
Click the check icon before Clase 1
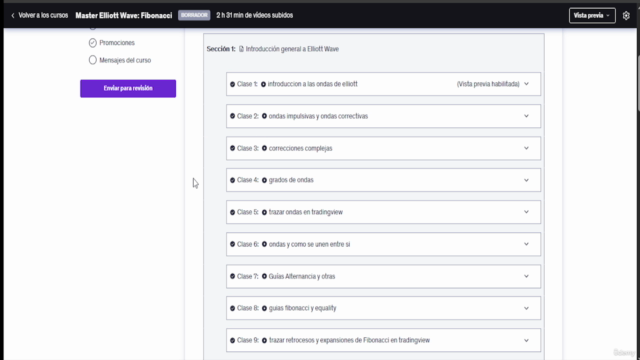coord(232,84)
